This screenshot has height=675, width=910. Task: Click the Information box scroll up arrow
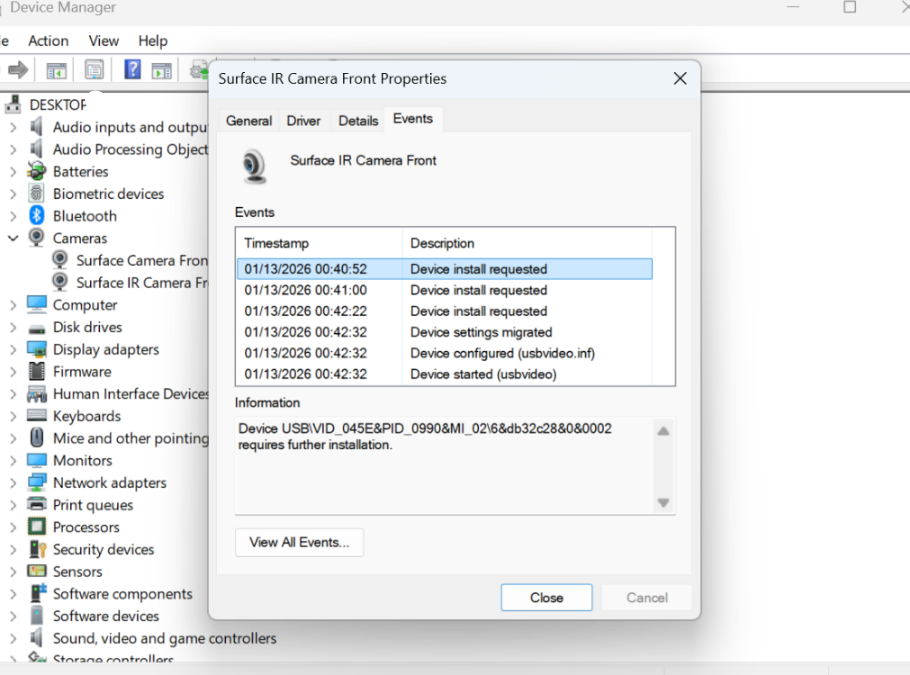[x=663, y=431]
